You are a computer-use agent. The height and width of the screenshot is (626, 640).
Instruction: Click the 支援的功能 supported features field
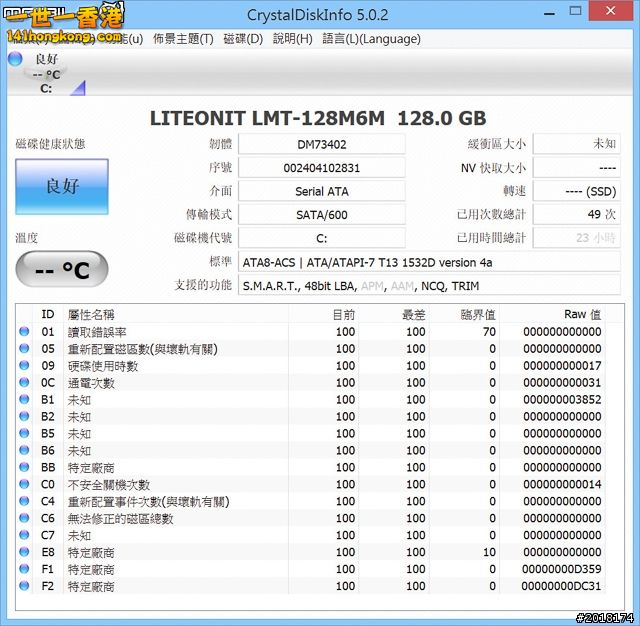click(429, 285)
